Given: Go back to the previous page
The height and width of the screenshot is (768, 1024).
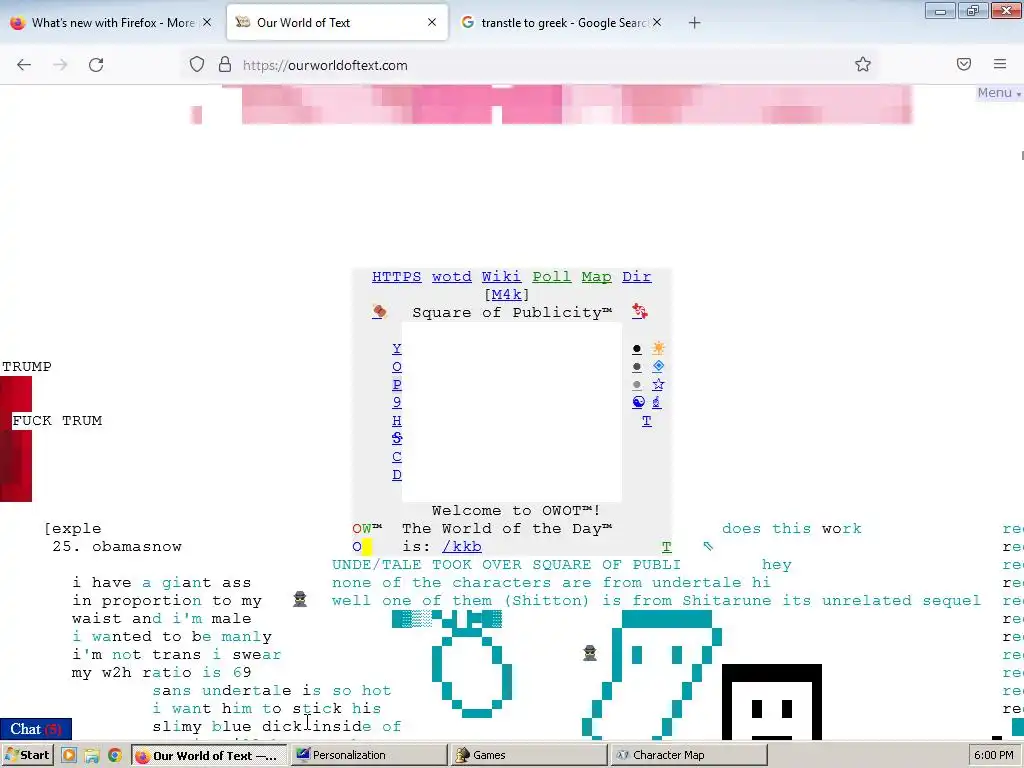Looking at the screenshot, I should [x=24, y=65].
